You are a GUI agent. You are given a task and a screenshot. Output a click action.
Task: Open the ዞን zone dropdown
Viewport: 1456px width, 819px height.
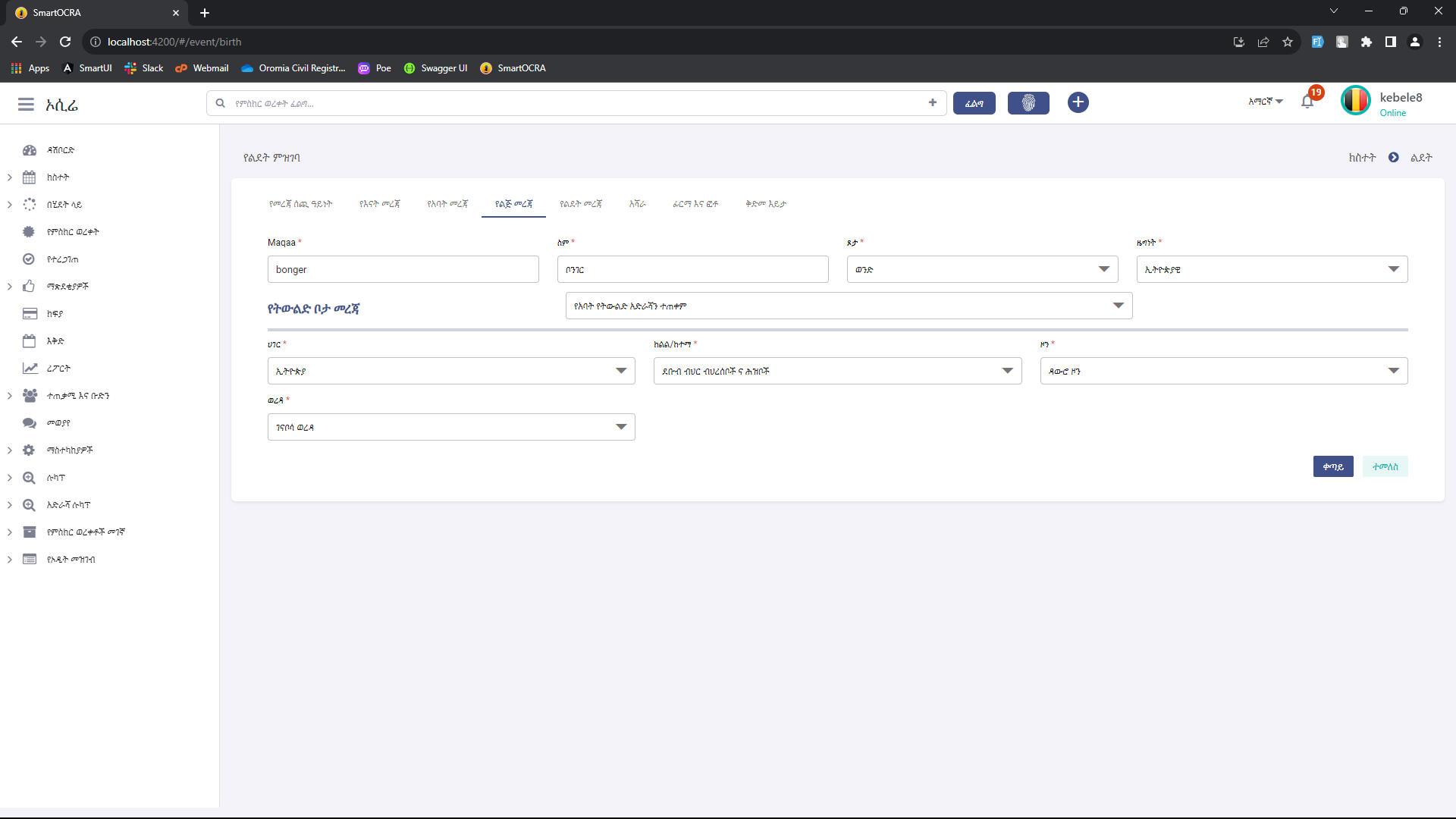[1224, 371]
